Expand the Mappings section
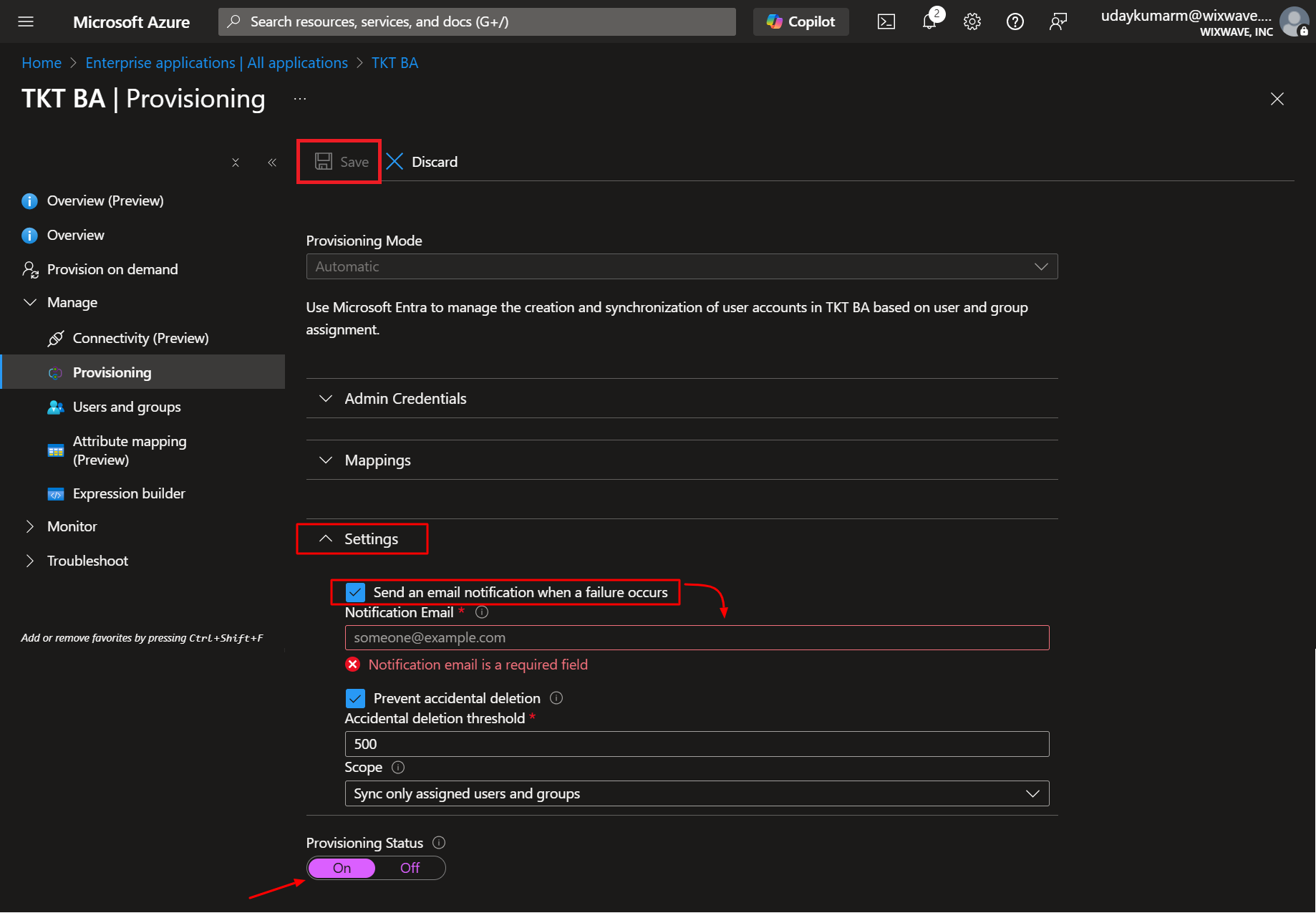Image resolution: width=1316 pixels, height=913 pixels. tap(682, 460)
